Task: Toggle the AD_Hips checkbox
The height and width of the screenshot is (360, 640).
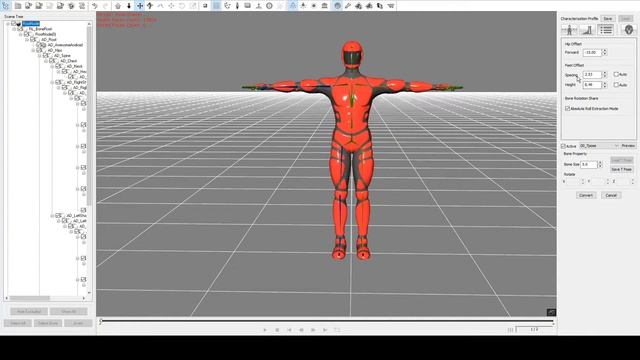Action: [x=39, y=50]
